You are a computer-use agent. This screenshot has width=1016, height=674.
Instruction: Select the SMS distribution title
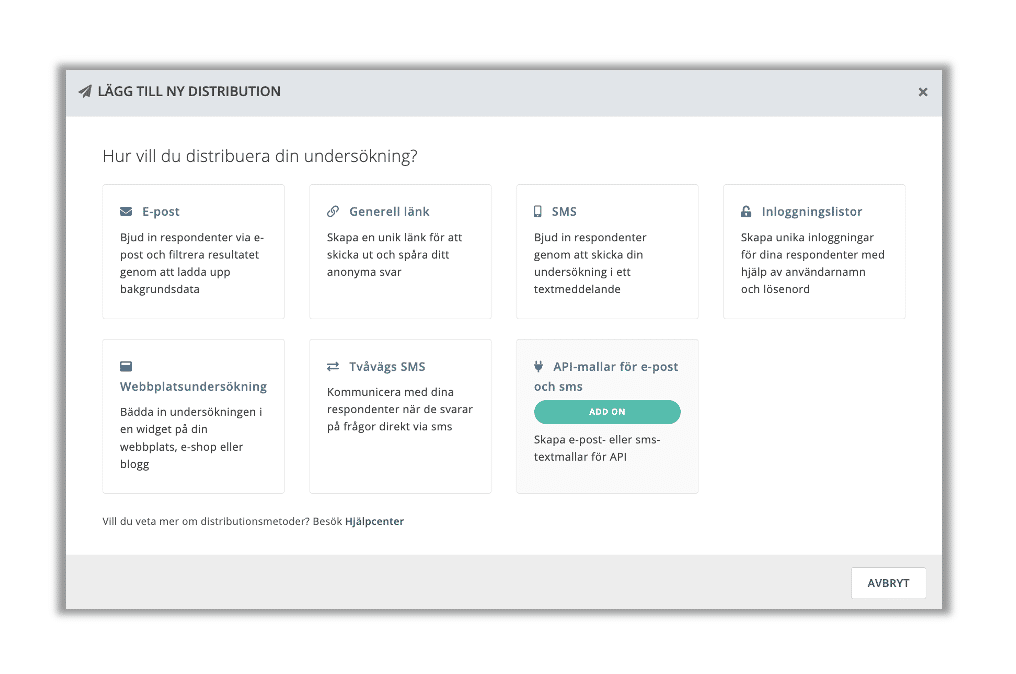pyautogui.click(x=564, y=212)
